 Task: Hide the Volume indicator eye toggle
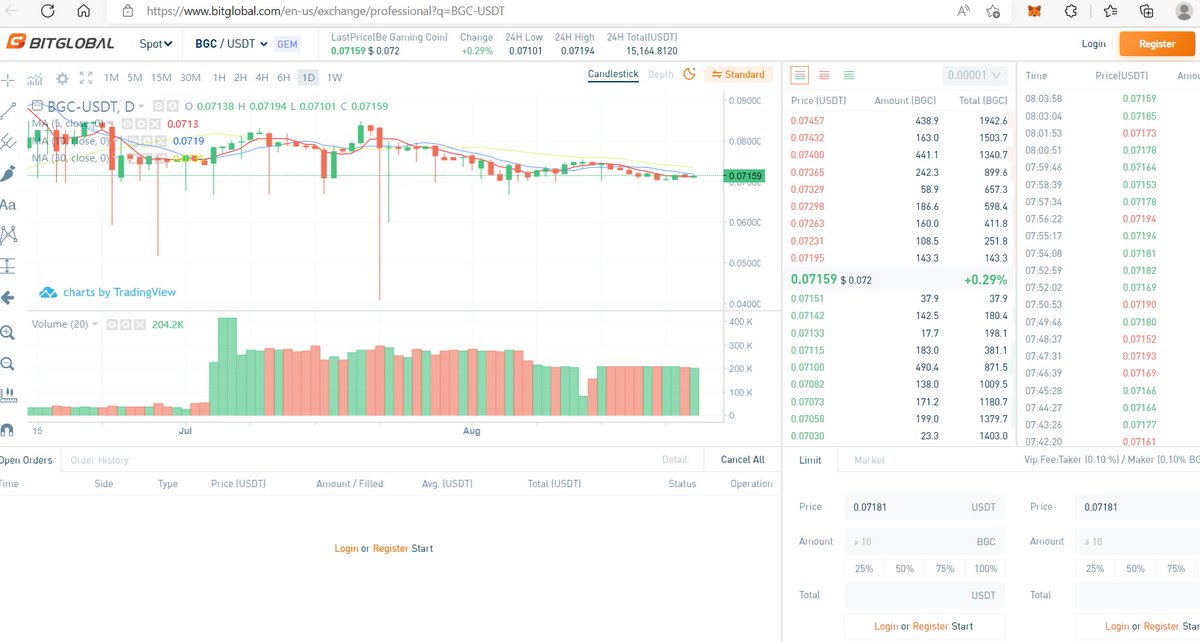[112, 324]
